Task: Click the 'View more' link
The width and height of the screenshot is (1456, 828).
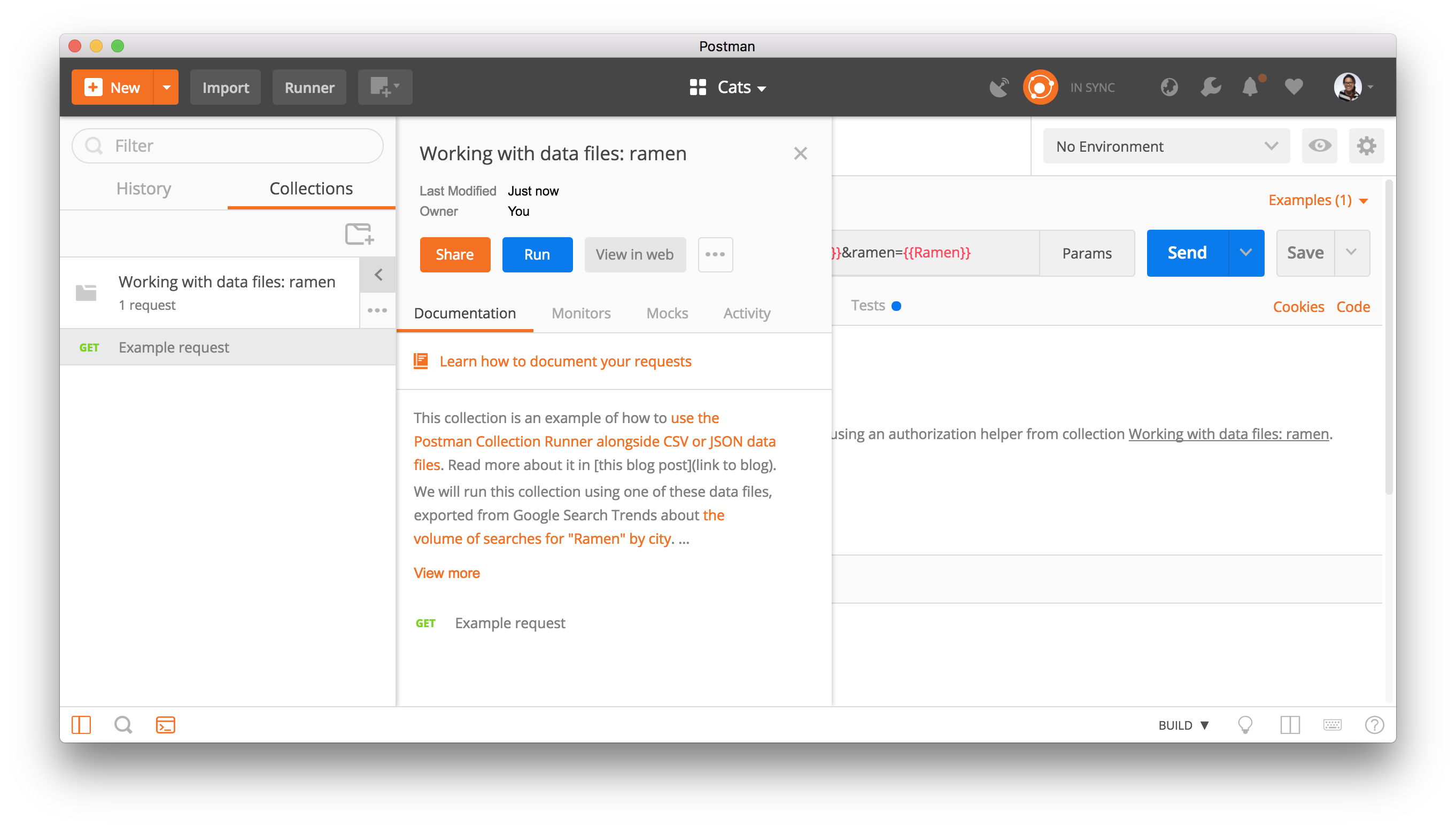Action: [447, 573]
